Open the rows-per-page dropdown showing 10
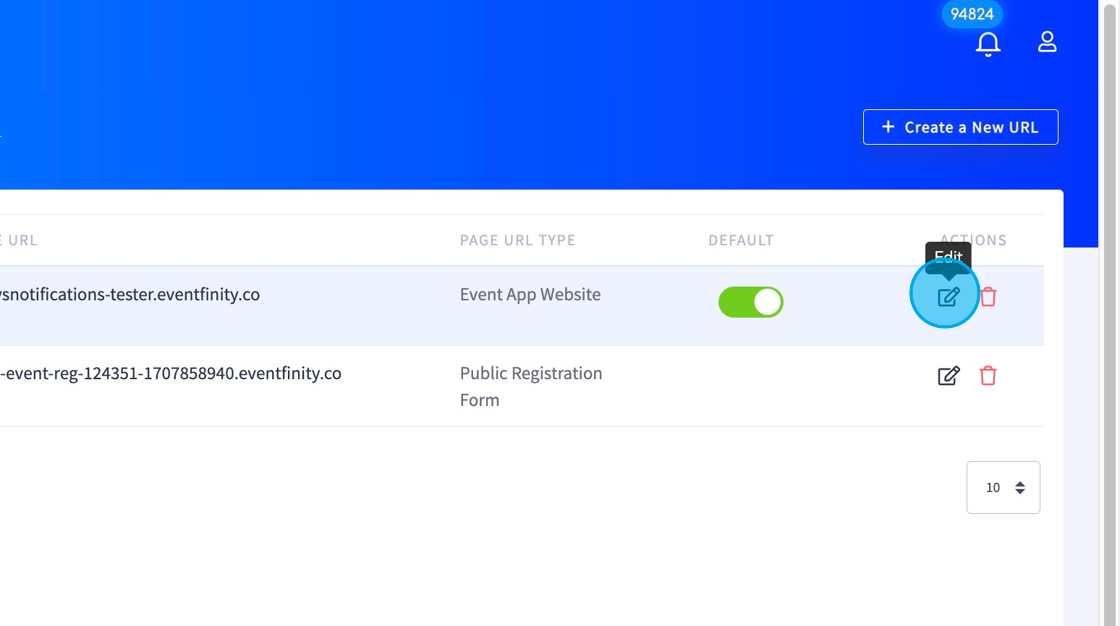The height and width of the screenshot is (626, 1120). coord(1003,487)
